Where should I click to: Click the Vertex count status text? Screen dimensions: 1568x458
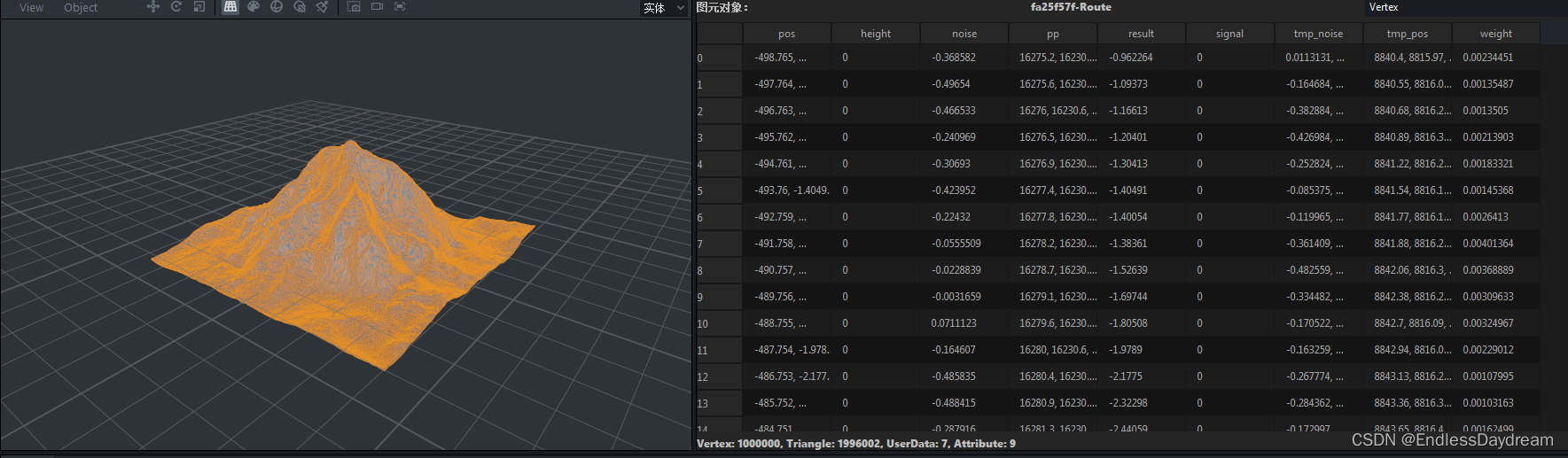pos(738,444)
